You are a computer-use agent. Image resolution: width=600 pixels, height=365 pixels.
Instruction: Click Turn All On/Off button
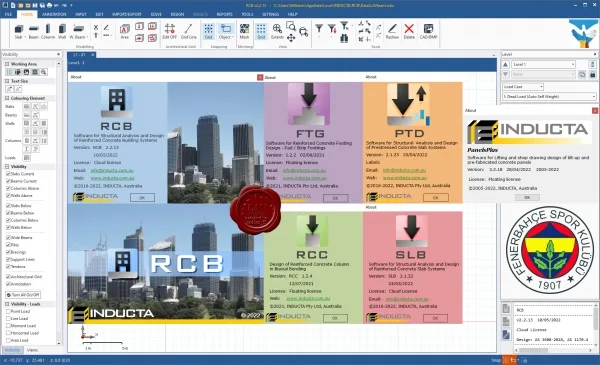23,295
